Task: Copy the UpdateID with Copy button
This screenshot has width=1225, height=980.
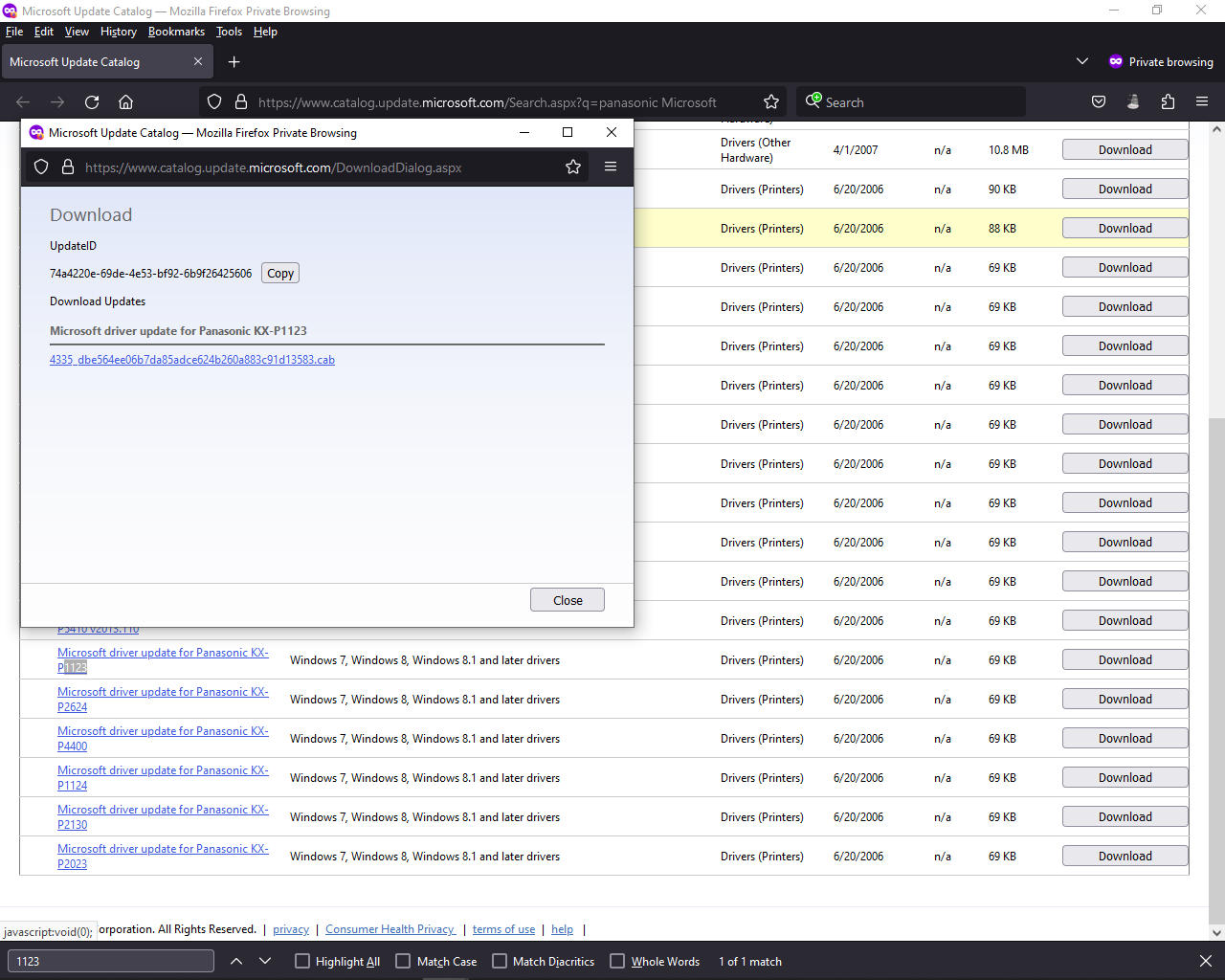Action: click(x=280, y=273)
